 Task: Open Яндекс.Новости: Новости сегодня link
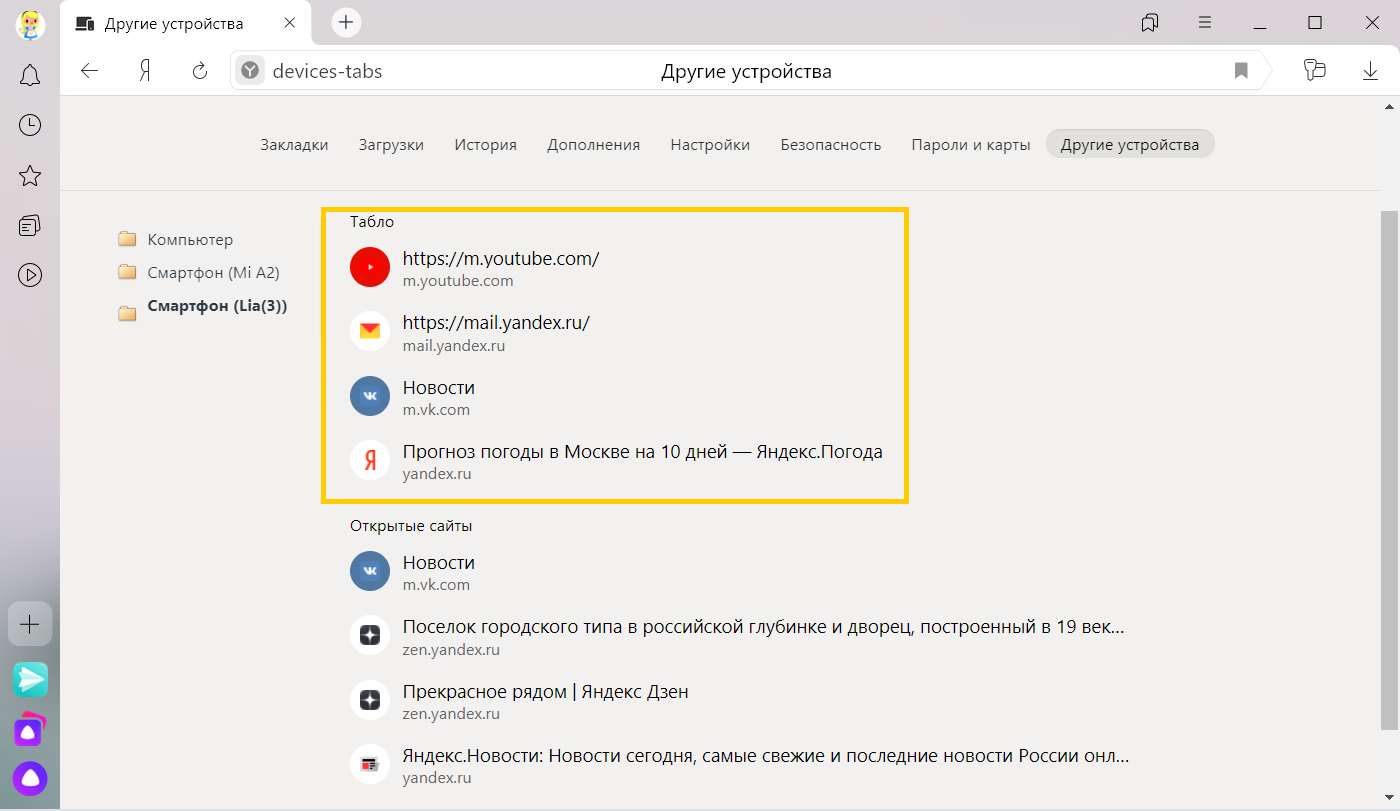[x=766, y=756]
